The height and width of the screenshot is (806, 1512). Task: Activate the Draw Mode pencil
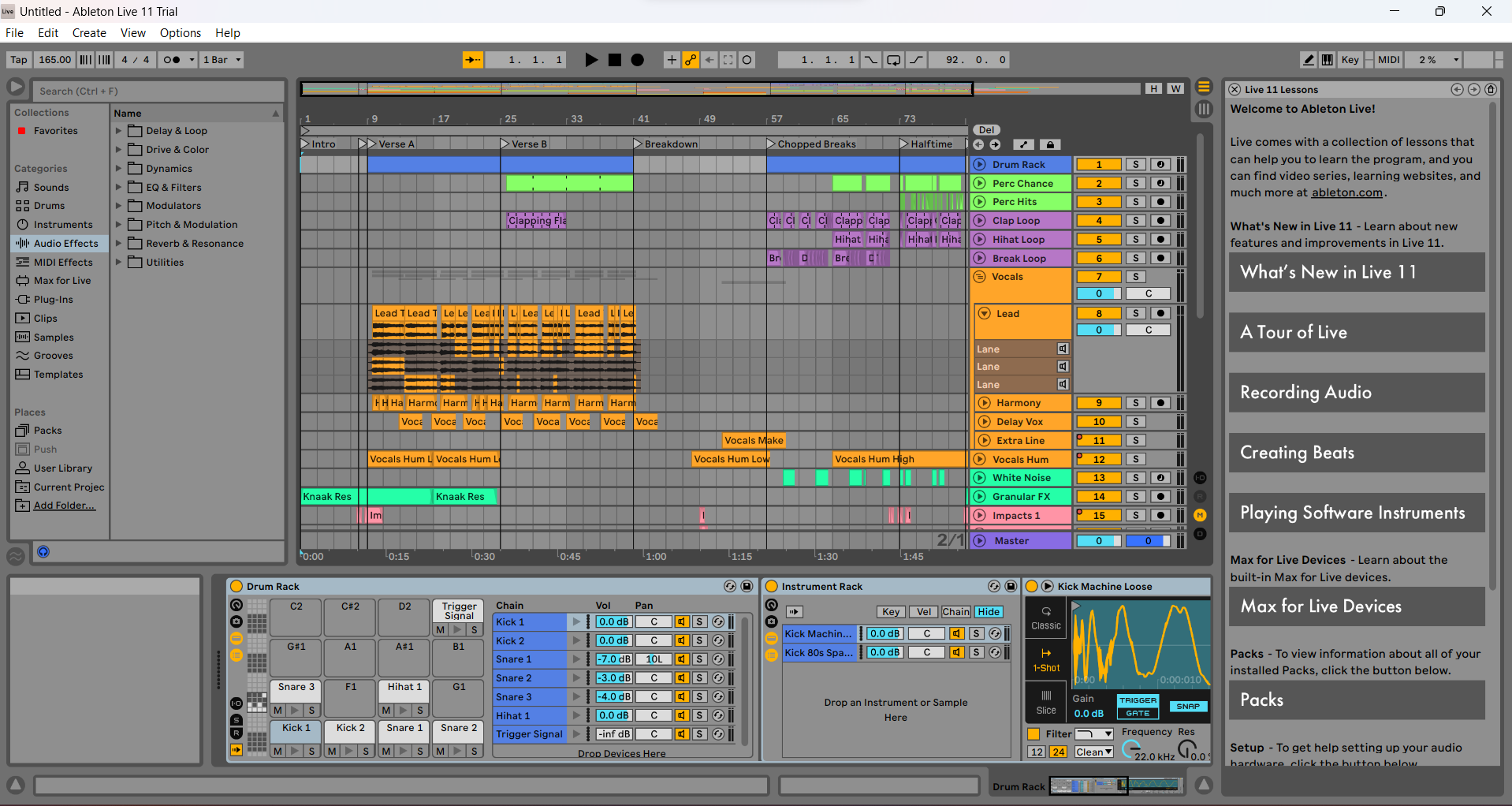[1309, 60]
